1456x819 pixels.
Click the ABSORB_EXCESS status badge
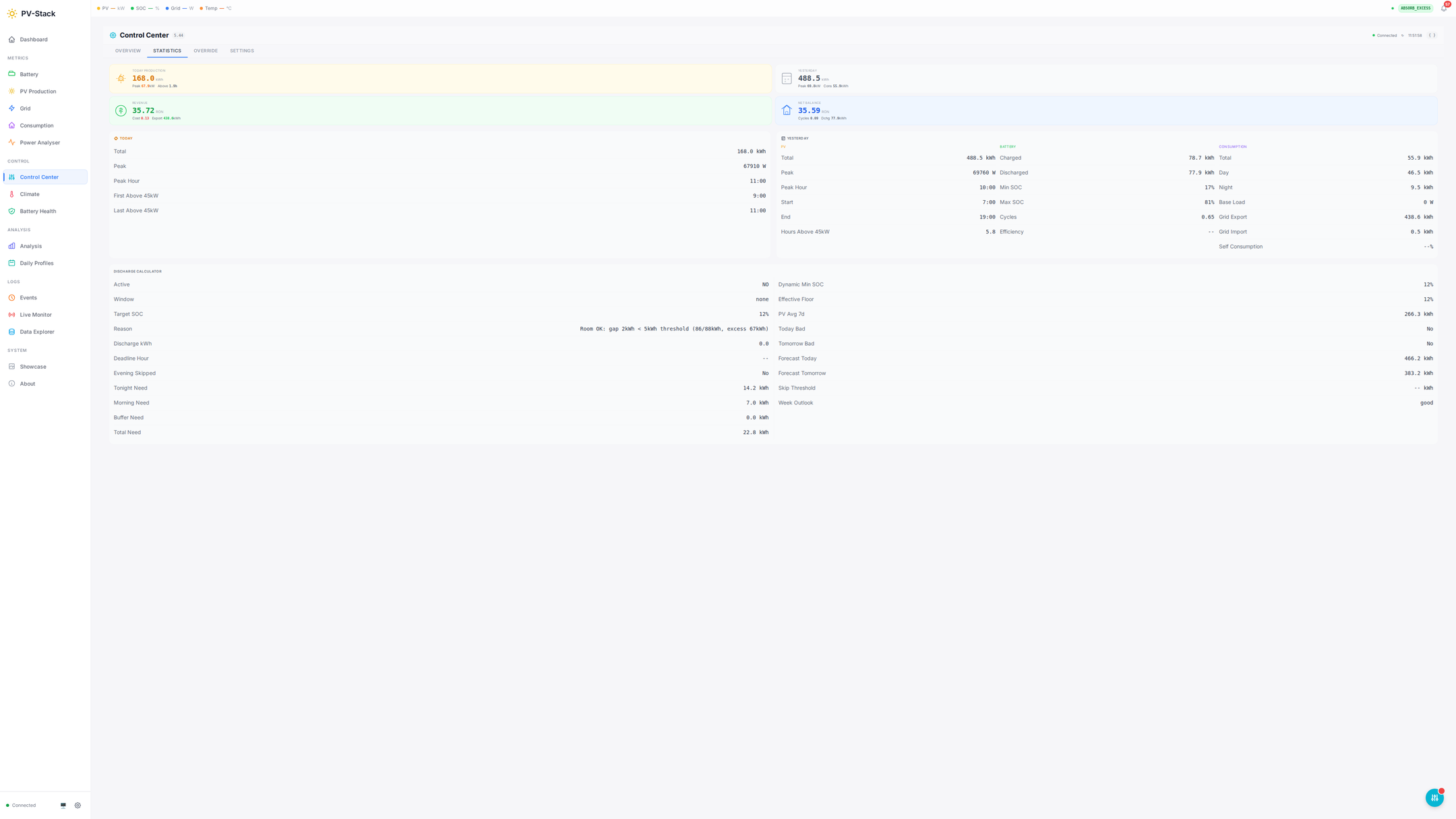tap(1415, 9)
